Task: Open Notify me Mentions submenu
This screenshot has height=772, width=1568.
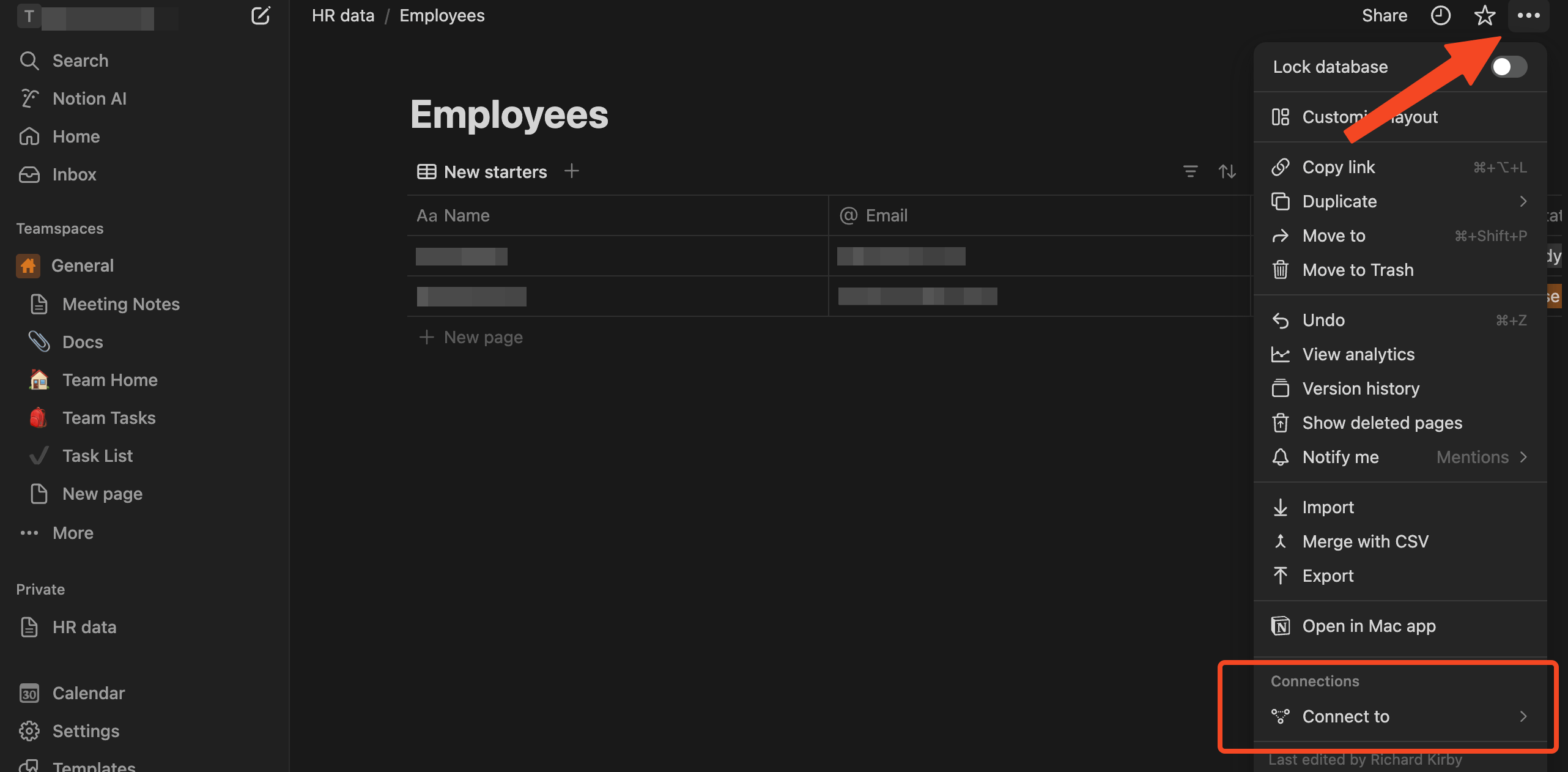Action: pyautogui.click(x=1400, y=457)
